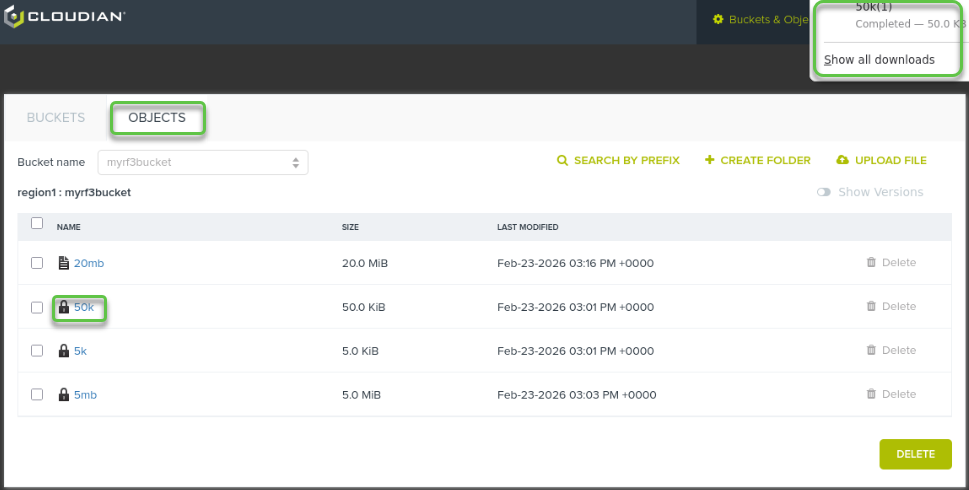This screenshot has width=969, height=490.
Task: Click the lock icon next to 50k
Action: (64, 307)
